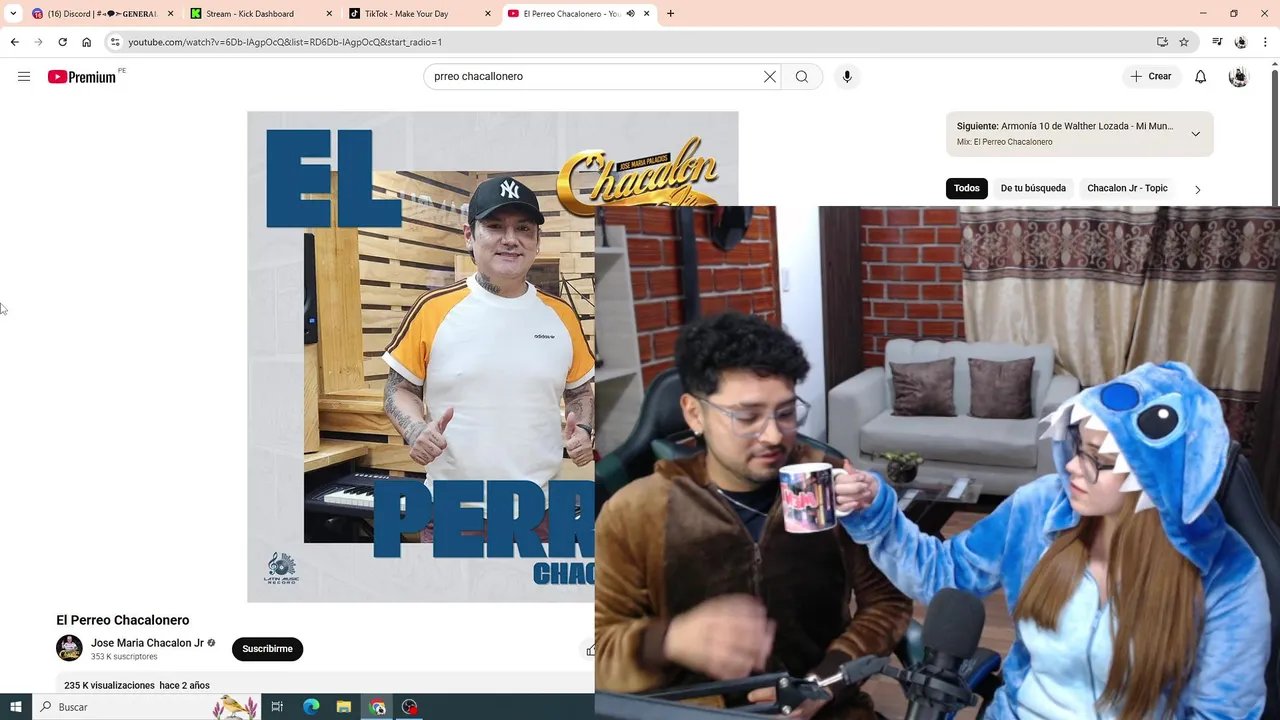Go to the YouTube Premium home logo
Viewport: 1280px width, 720px height.
click(82, 76)
